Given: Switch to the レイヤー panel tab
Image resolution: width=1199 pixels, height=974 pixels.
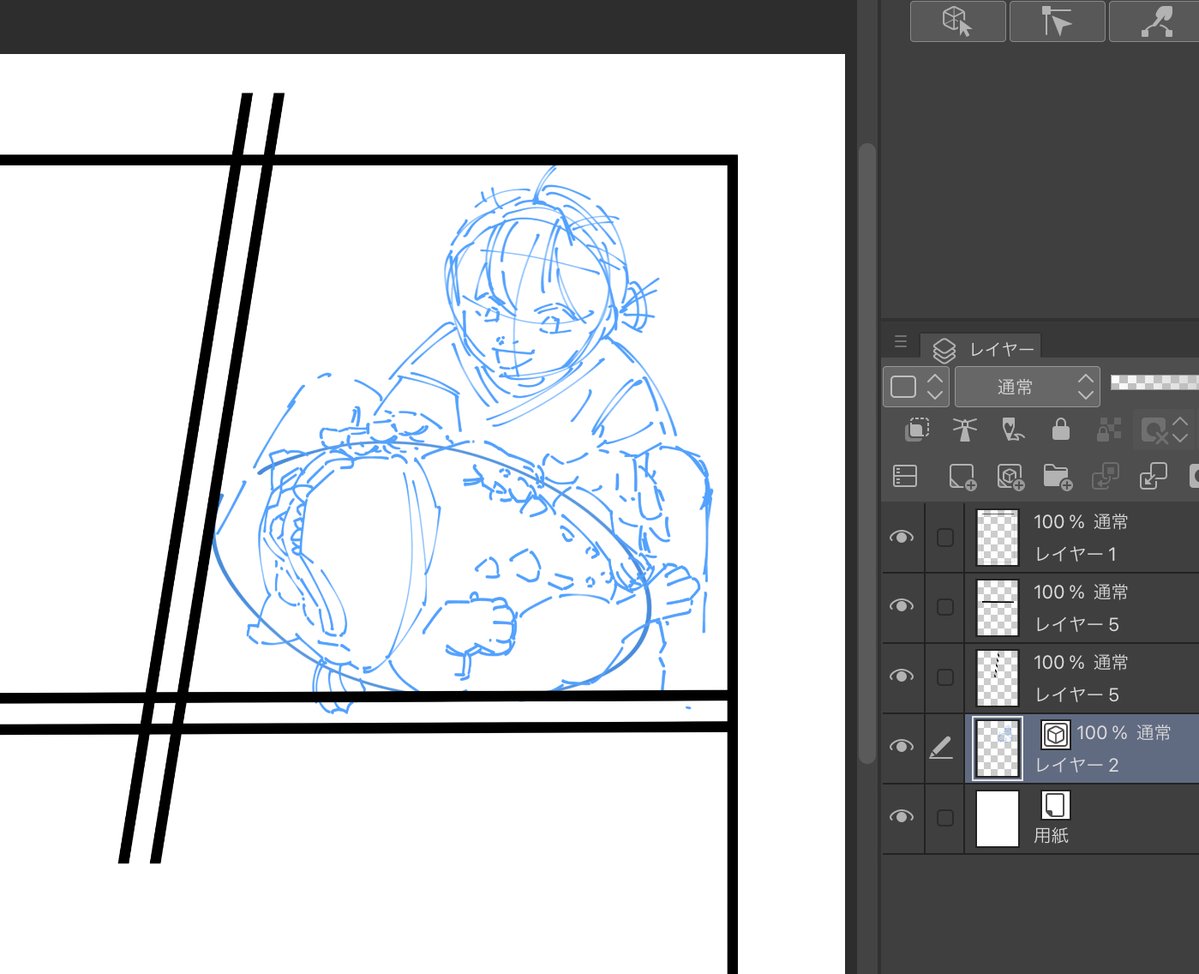Looking at the screenshot, I should 983,349.
